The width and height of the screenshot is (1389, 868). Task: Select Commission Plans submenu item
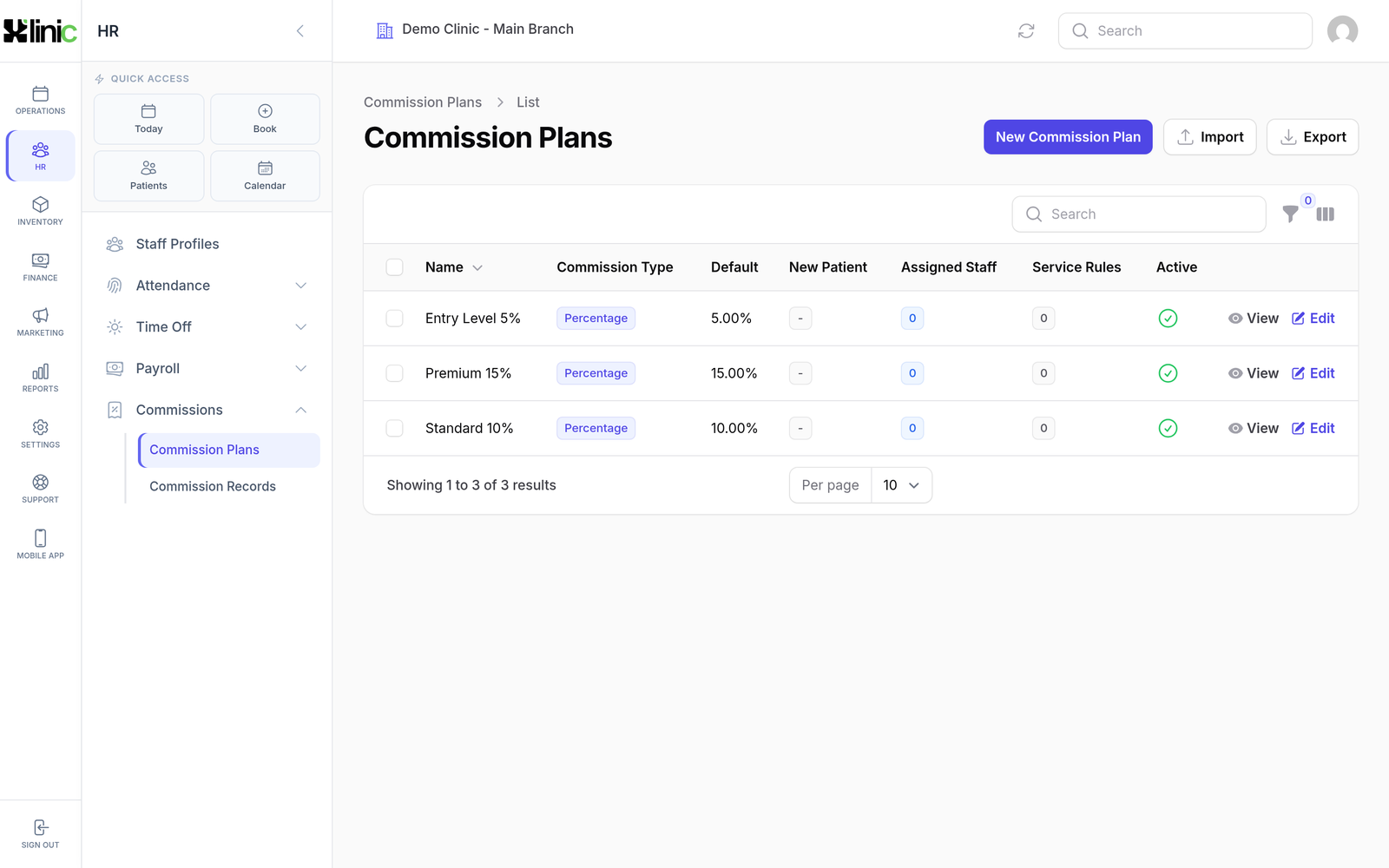click(229, 450)
